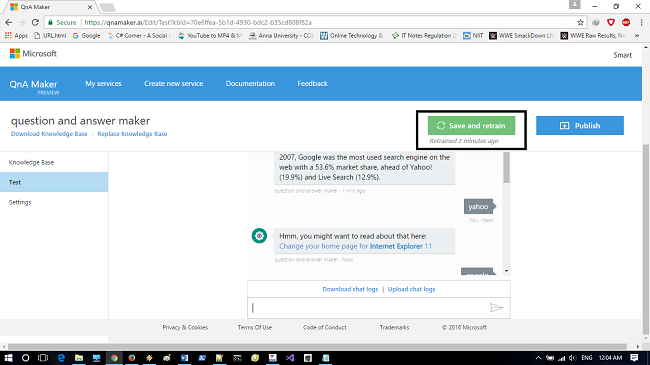
Task: Click Upload chat logs link
Action: 412,289
